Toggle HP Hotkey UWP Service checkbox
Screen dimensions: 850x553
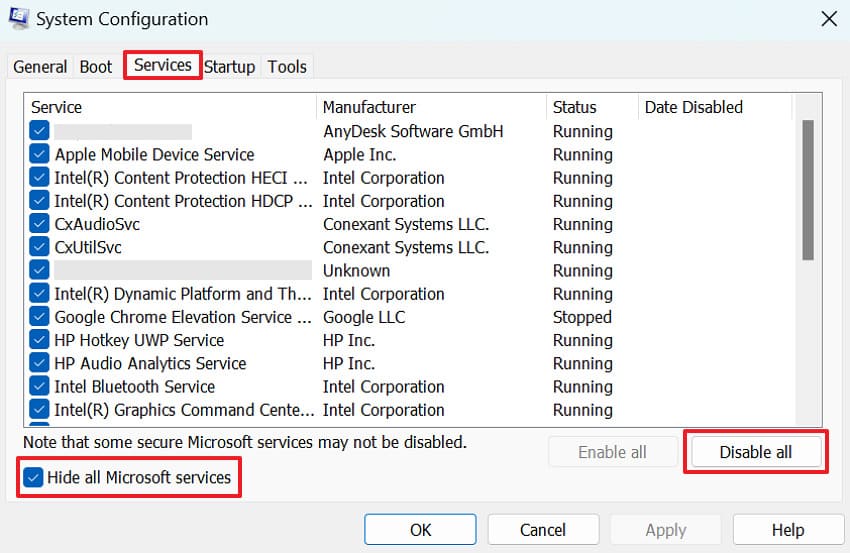pos(40,340)
